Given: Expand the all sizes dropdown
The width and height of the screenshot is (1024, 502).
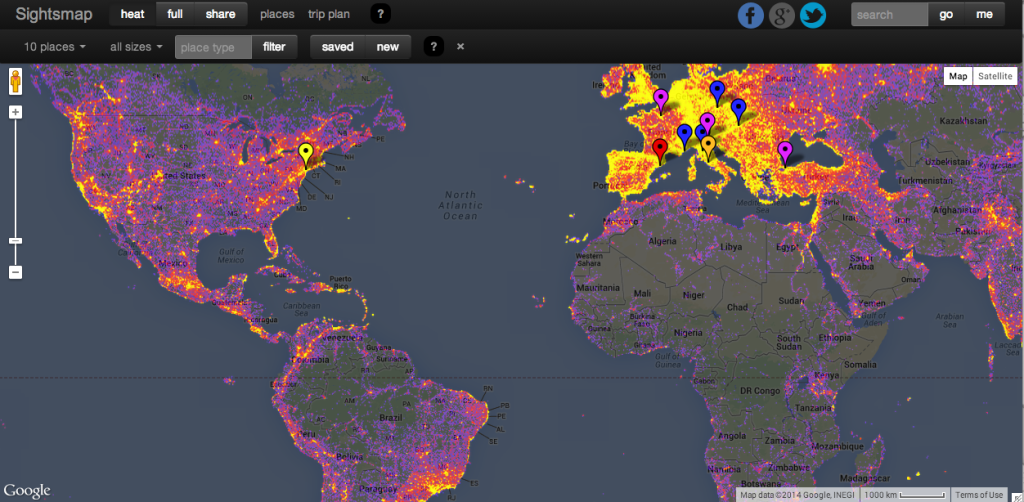Looking at the screenshot, I should [136, 47].
